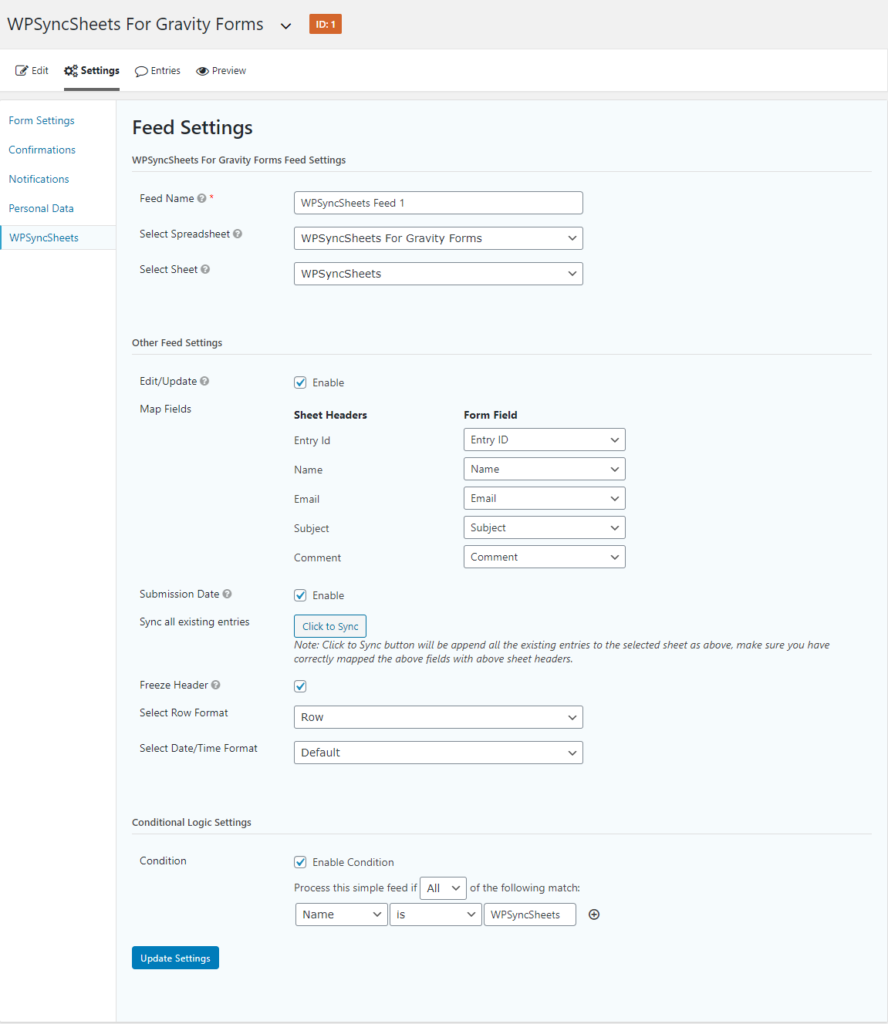This screenshot has height=1024, width=888.
Task: Click help icon next to Feed Name
Action: click(202, 199)
